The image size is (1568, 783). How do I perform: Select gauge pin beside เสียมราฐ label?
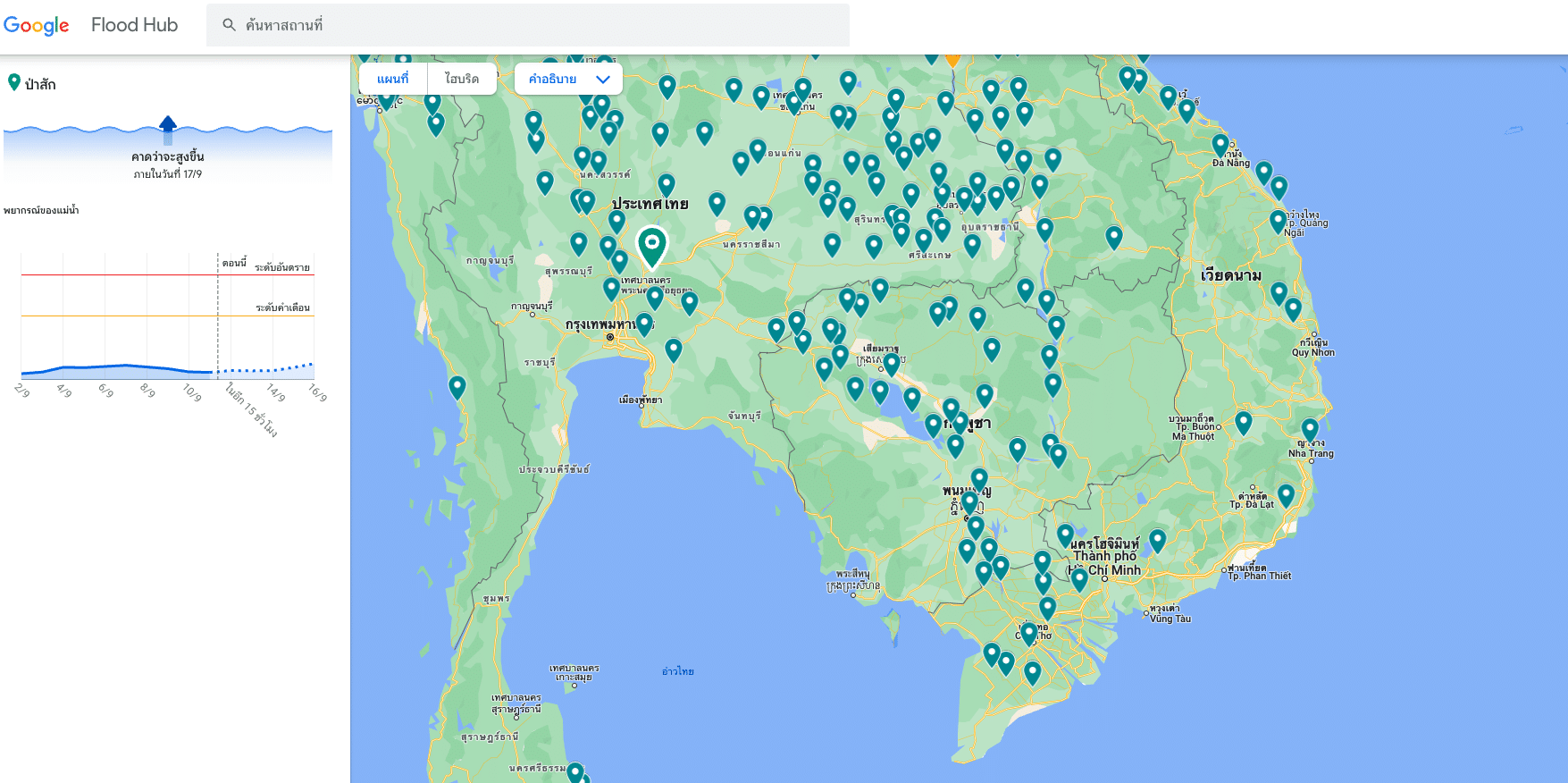891,364
